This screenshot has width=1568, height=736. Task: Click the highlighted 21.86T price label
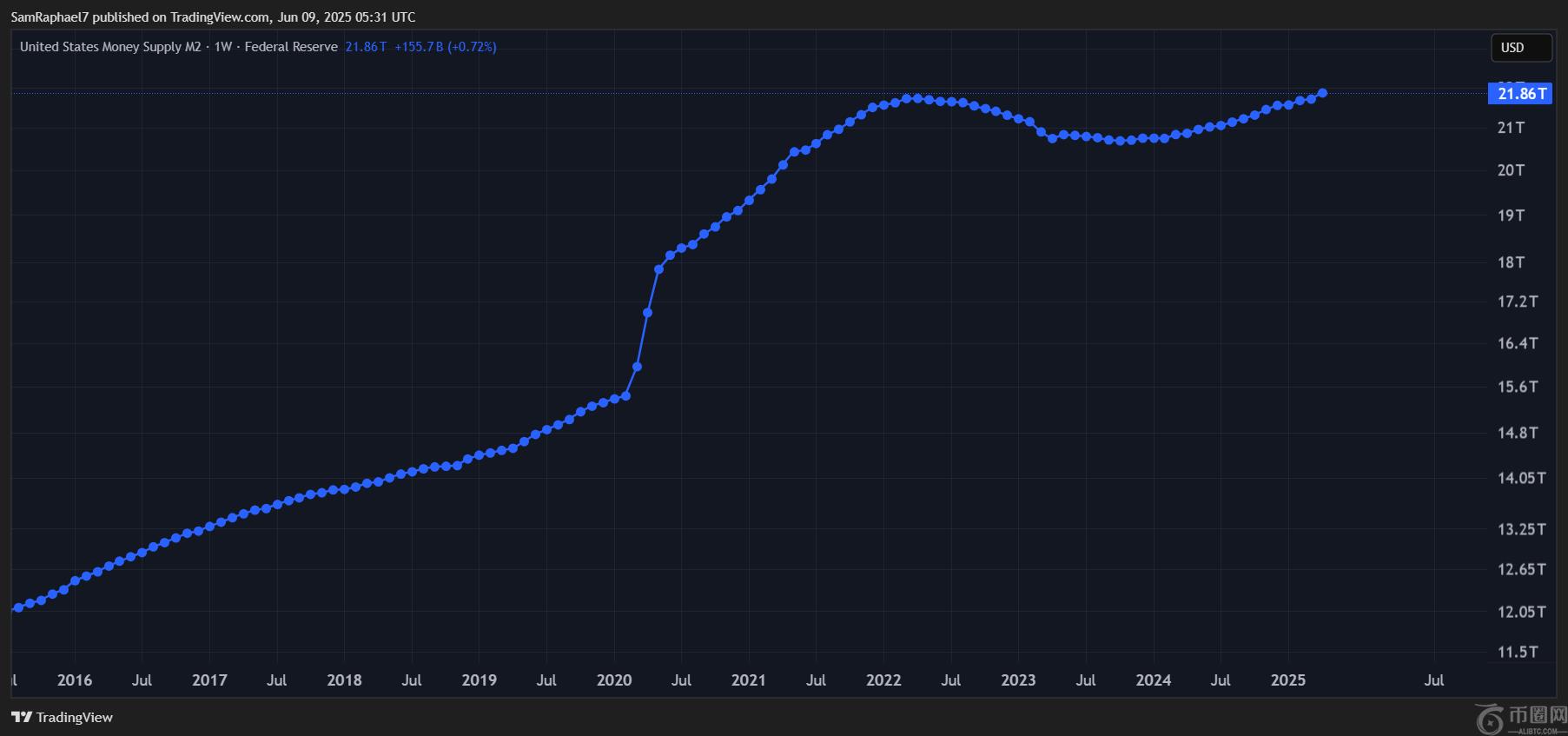pyautogui.click(x=1521, y=94)
